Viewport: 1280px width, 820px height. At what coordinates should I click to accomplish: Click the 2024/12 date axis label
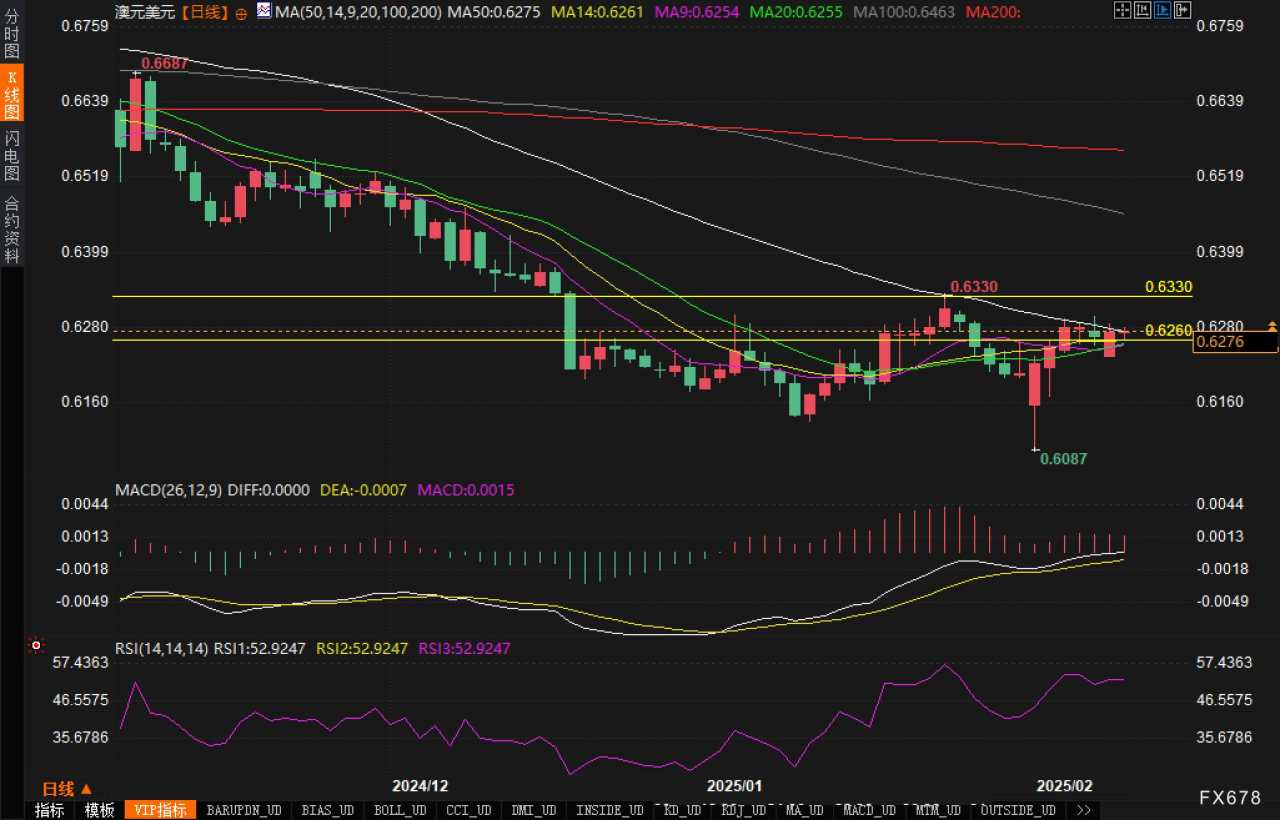420,786
